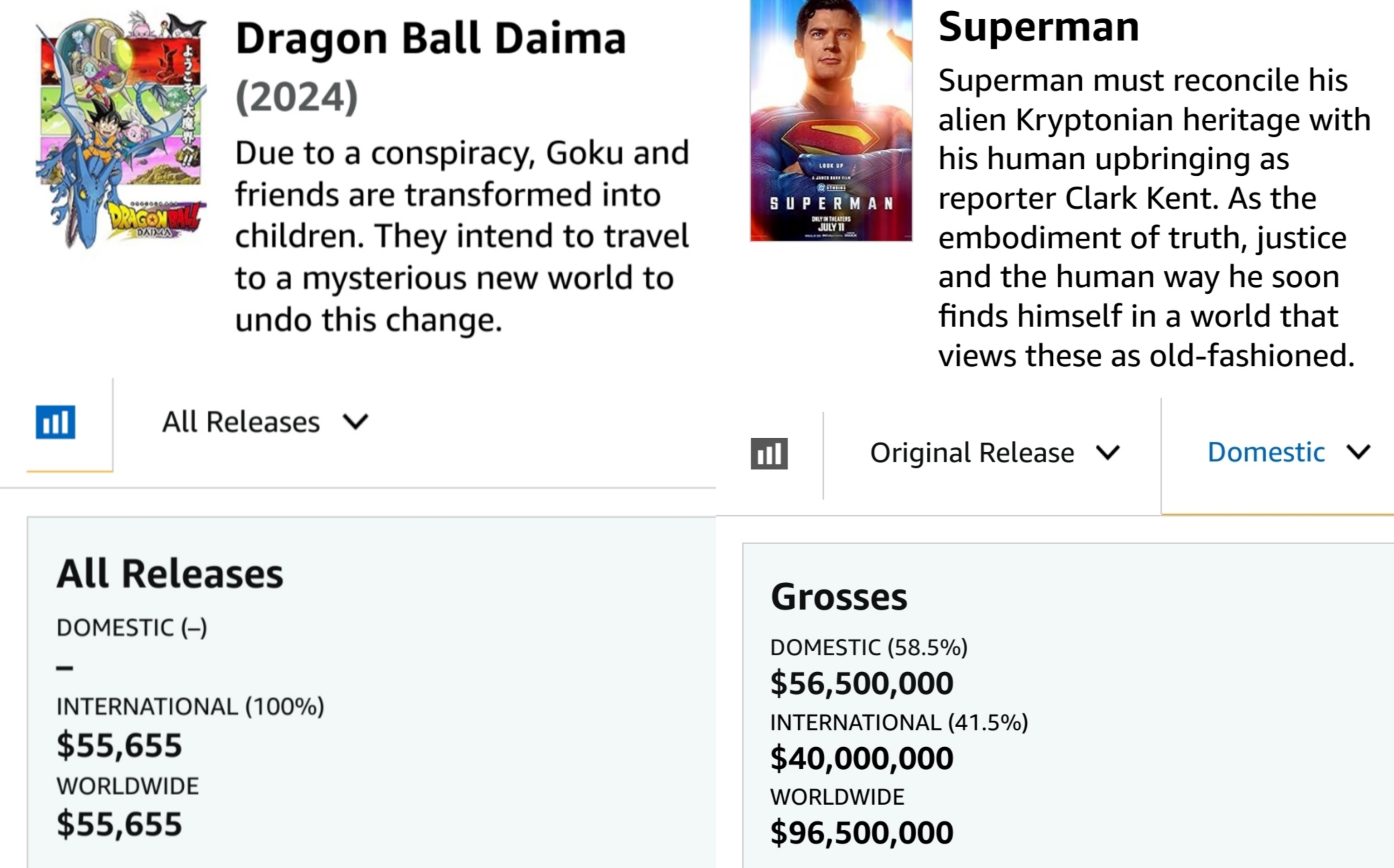Click the Superman title heading

click(x=1038, y=27)
